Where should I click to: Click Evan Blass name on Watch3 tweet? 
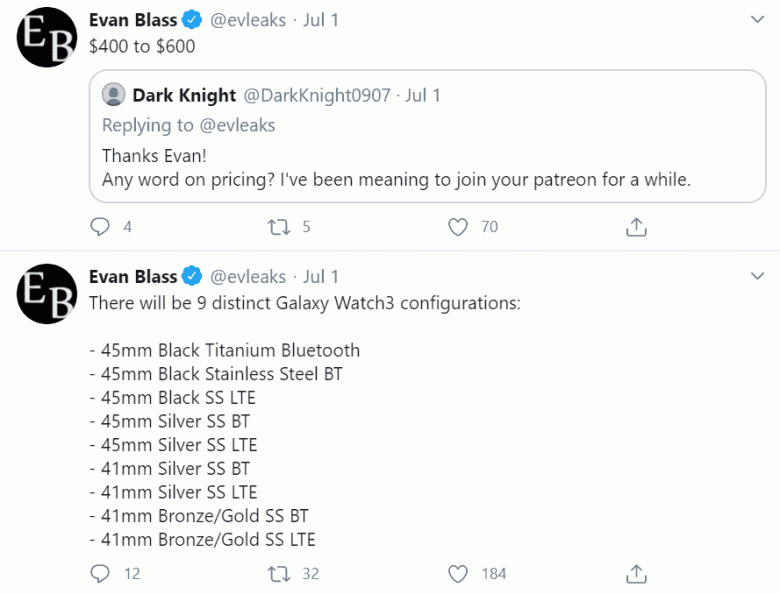coord(133,276)
